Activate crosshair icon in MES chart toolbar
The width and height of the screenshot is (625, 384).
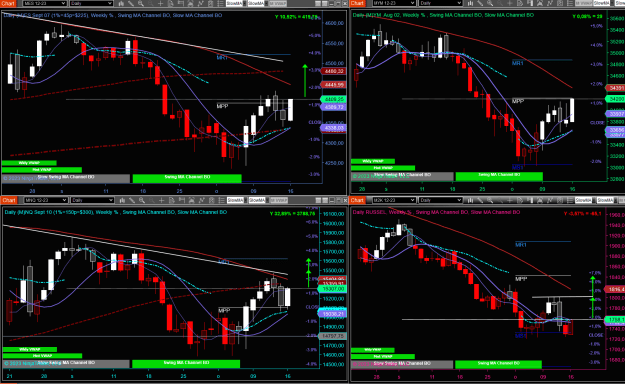coord(160,3)
